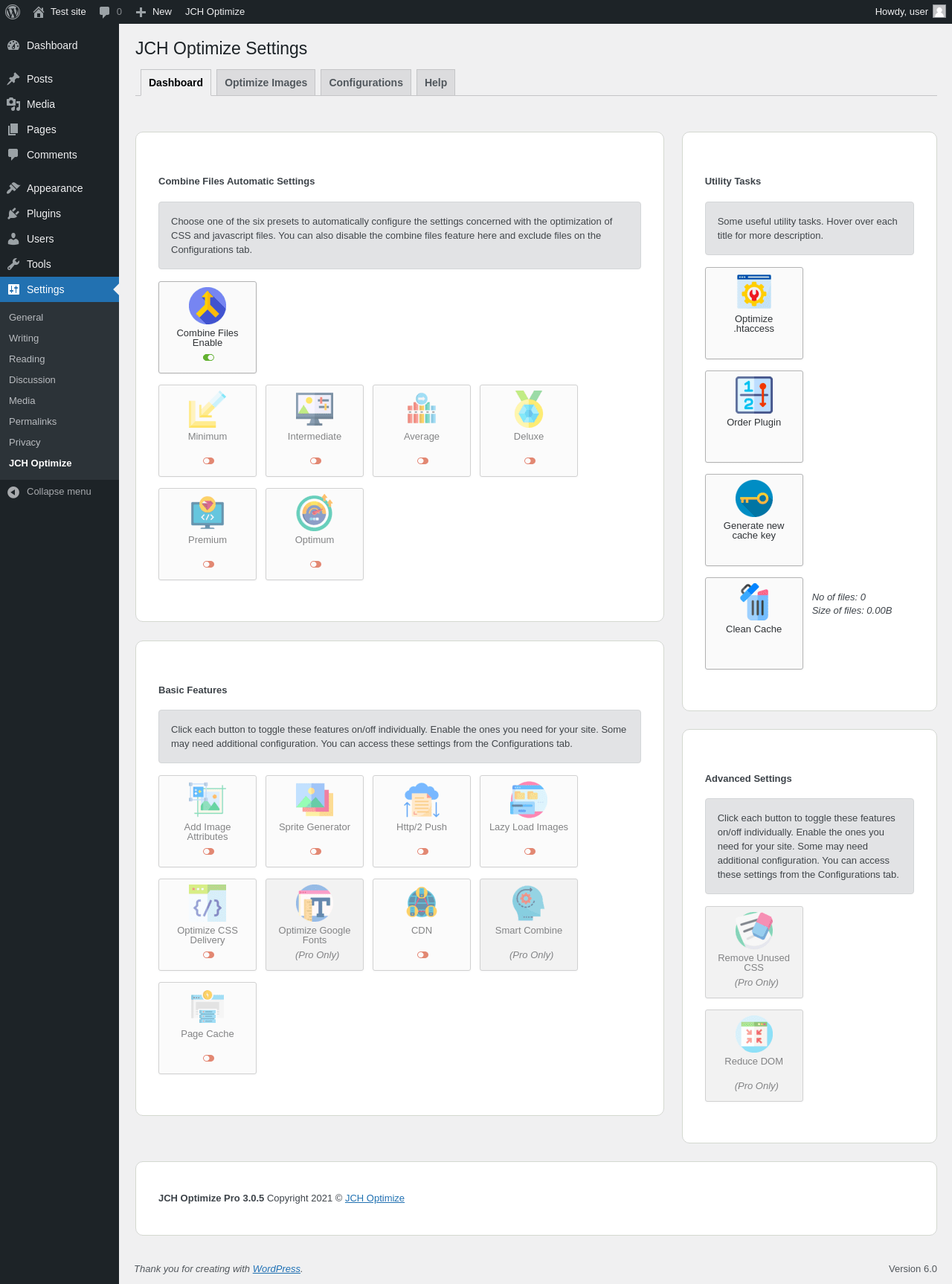Click the Smart Combine icon
Viewport: 952px width, 1284px height.
(x=529, y=903)
